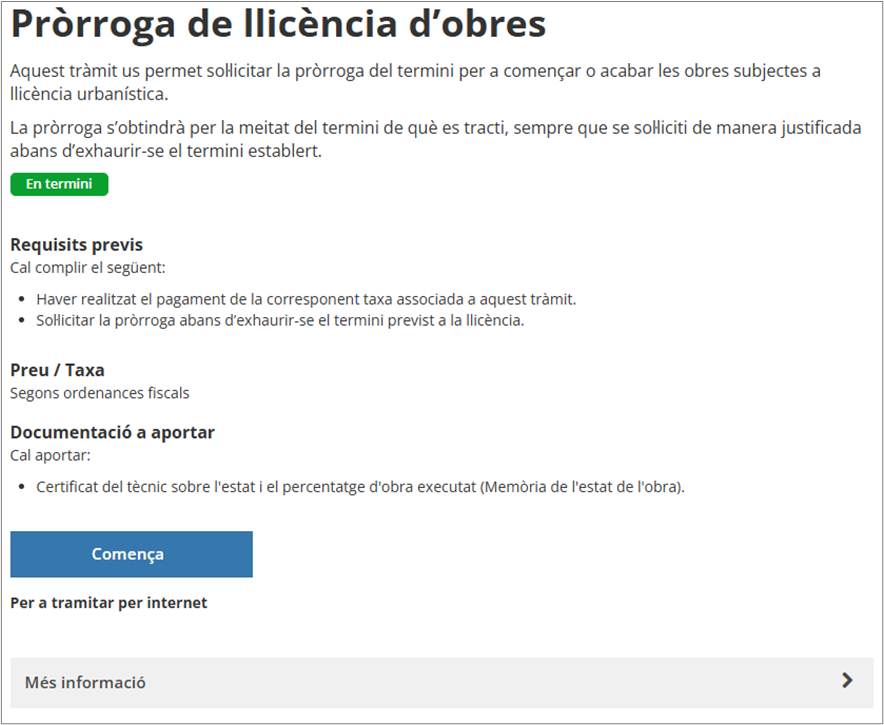This screenshot has width=884, height=725.
Task: Click the Cal complir el següent text
Action: click(87, 268)
